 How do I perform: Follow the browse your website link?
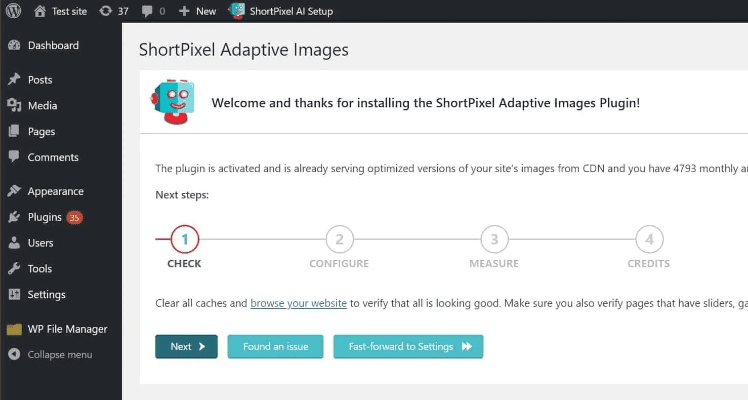(298, 303)
